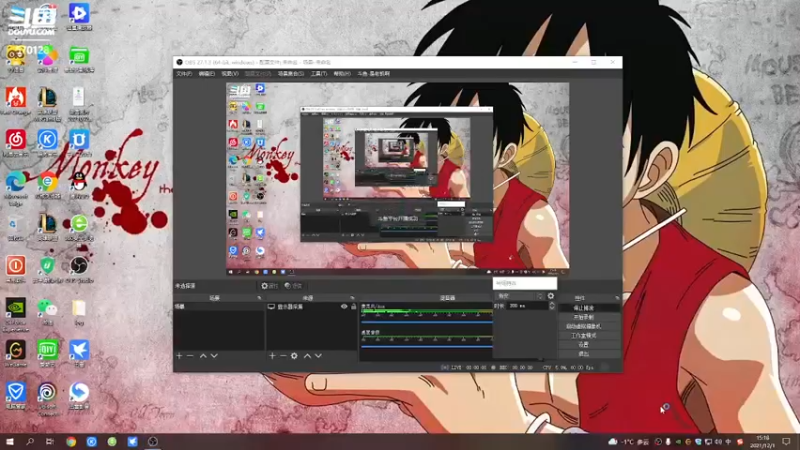800x450 pixels.
Task: Click the Start Virtual Camera button
Action: 589,327
